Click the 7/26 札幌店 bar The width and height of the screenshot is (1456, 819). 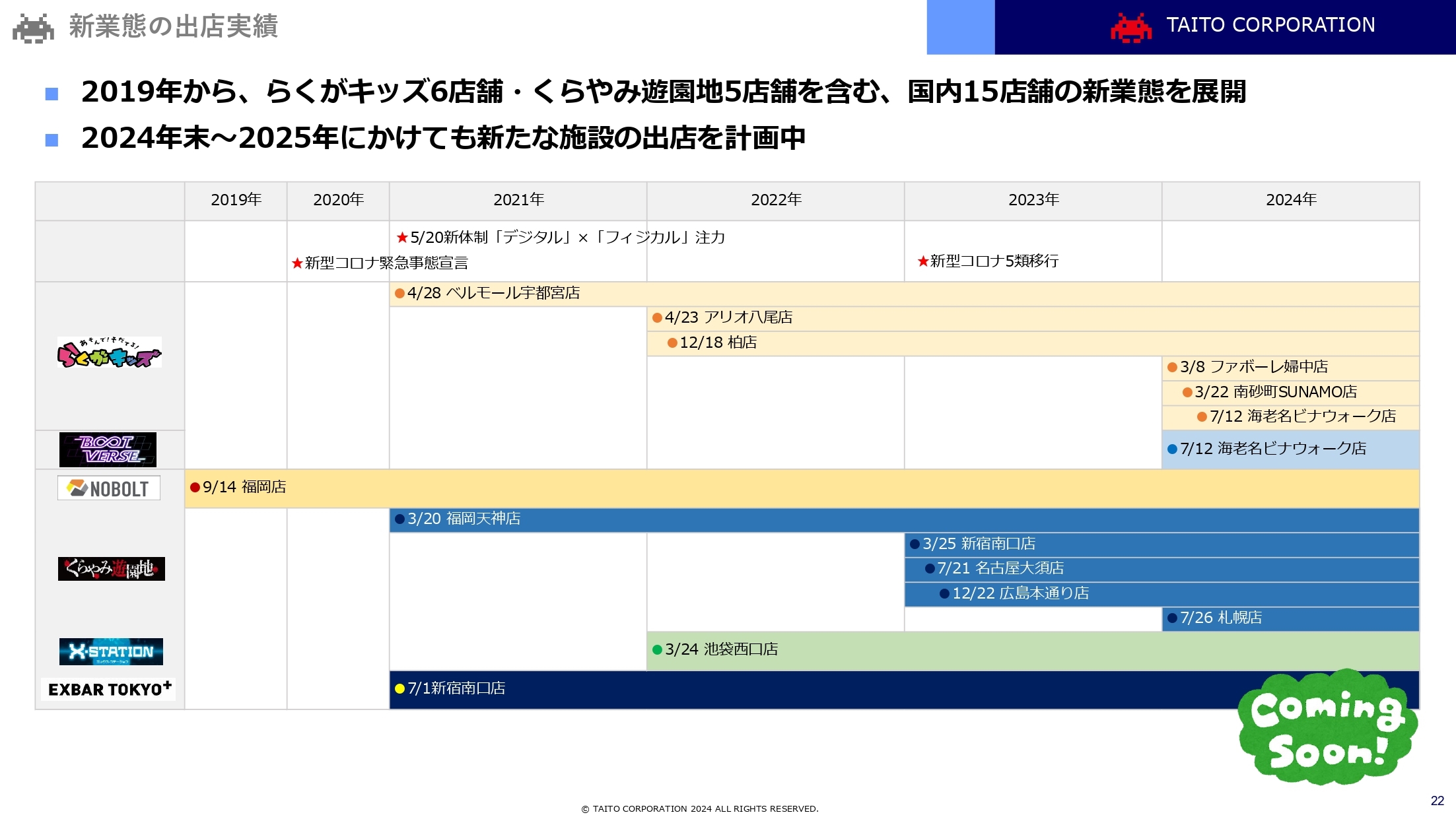[1291, 619]
